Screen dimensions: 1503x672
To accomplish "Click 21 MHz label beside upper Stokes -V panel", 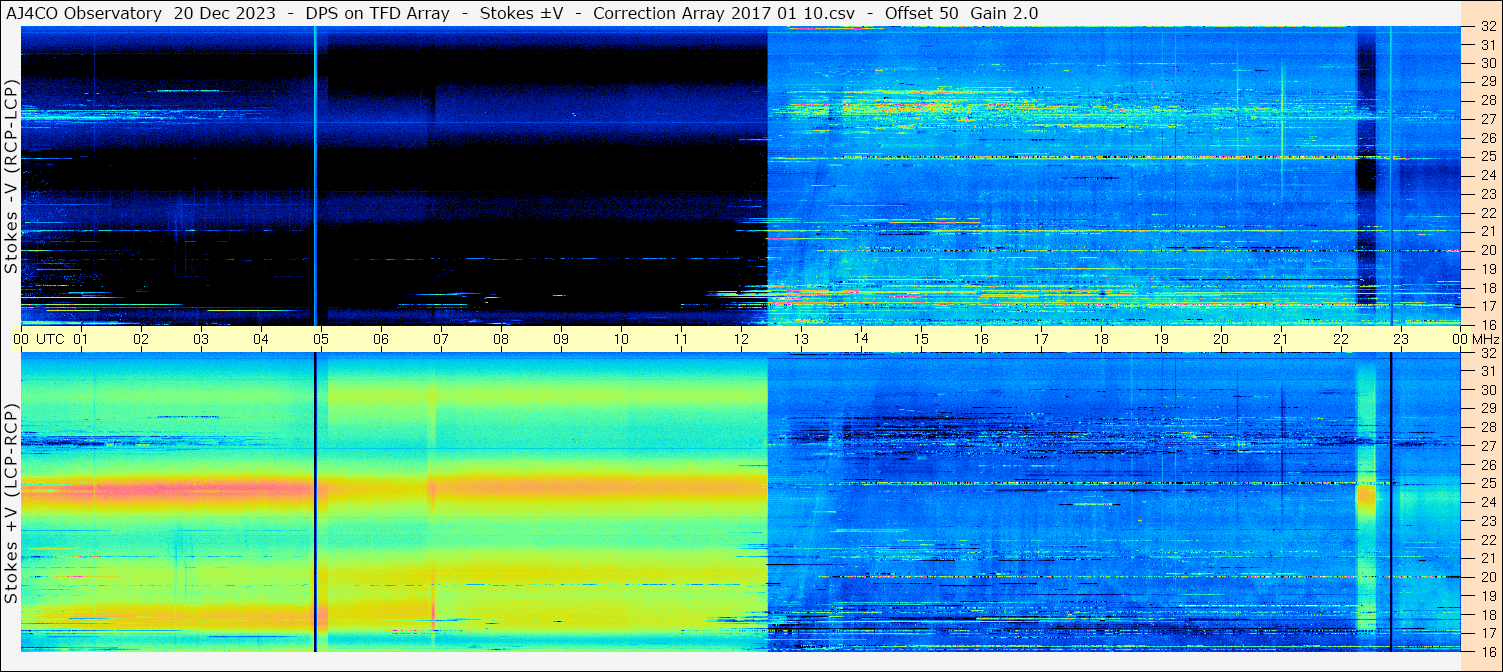I will (1488, 231).
